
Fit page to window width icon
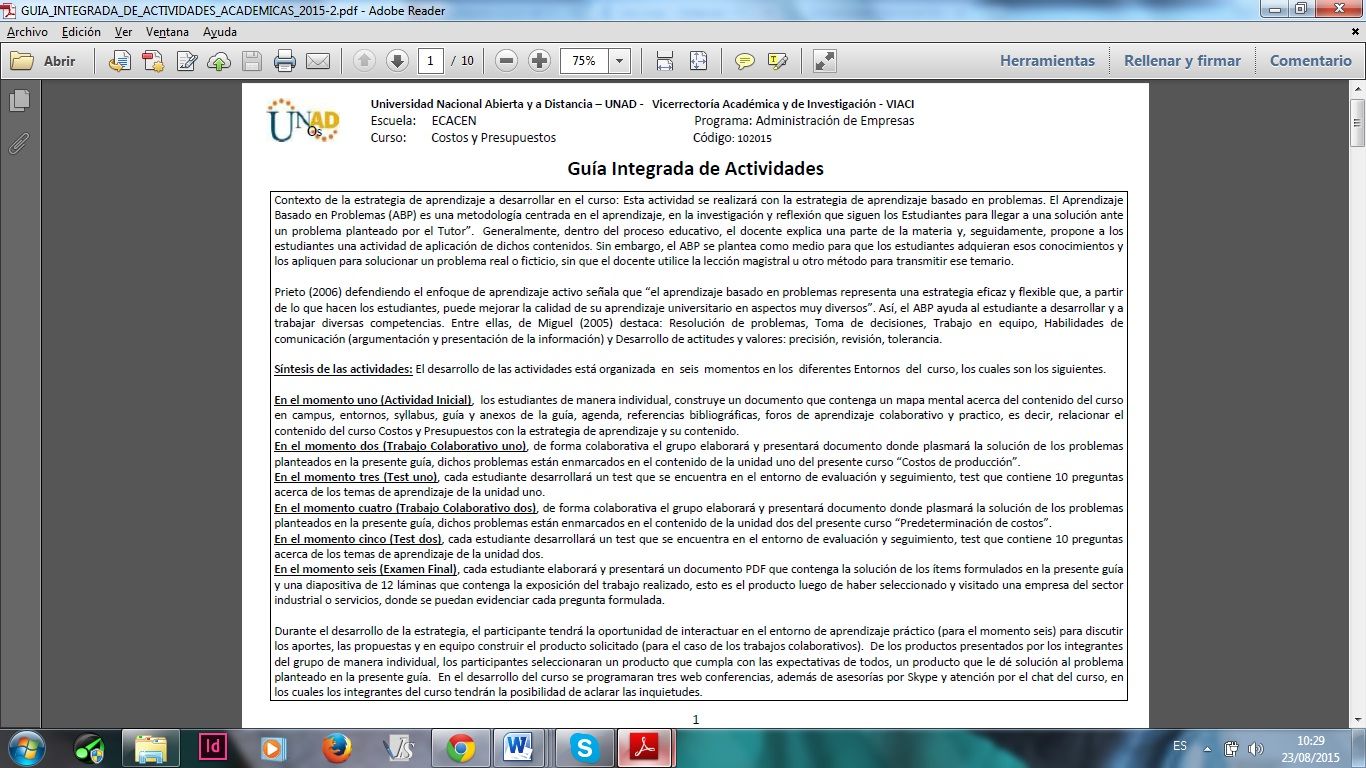tap(665, 61)
